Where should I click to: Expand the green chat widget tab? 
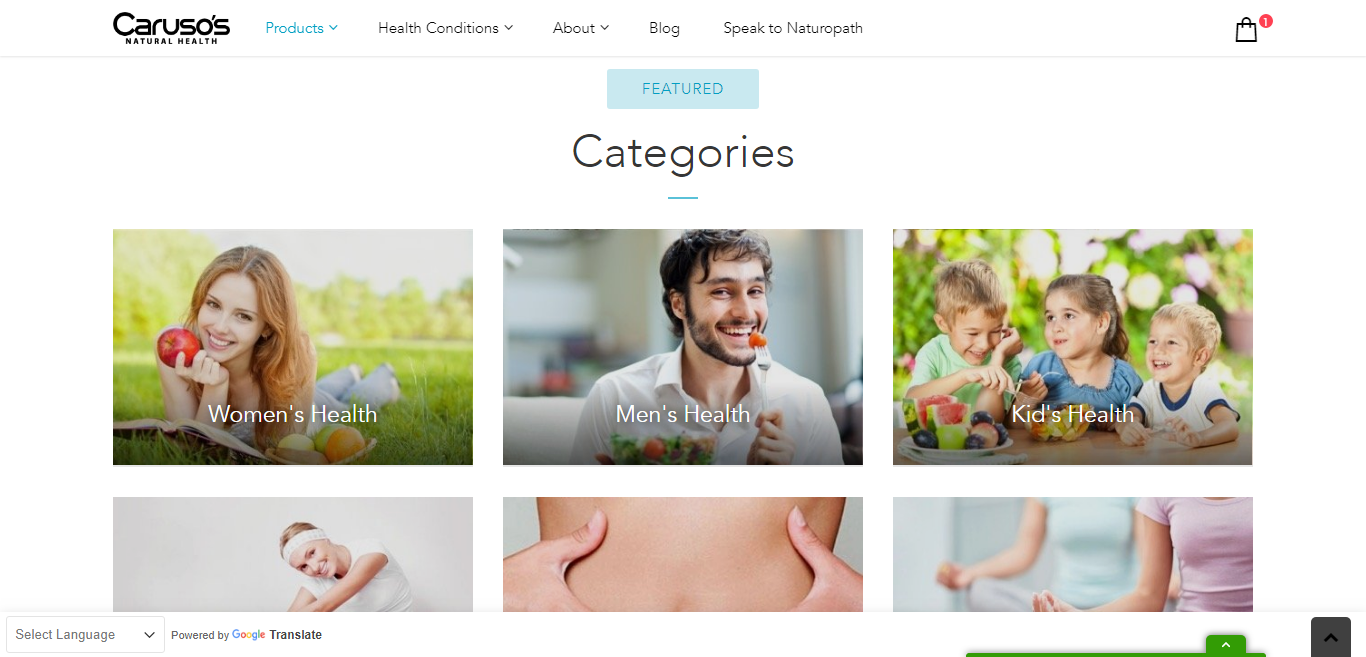(x=1225, y=645)
